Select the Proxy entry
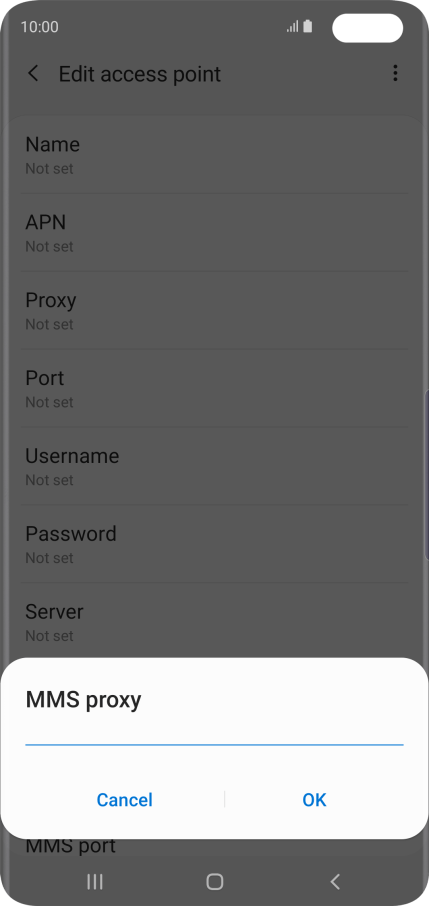The width and height of the screenshot is (429, 906). pos(214,311)
